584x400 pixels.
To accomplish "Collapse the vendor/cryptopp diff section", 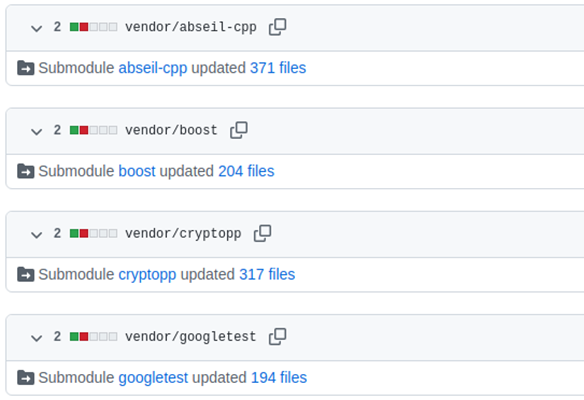I will pyautogui.click(x=36, y=235).
